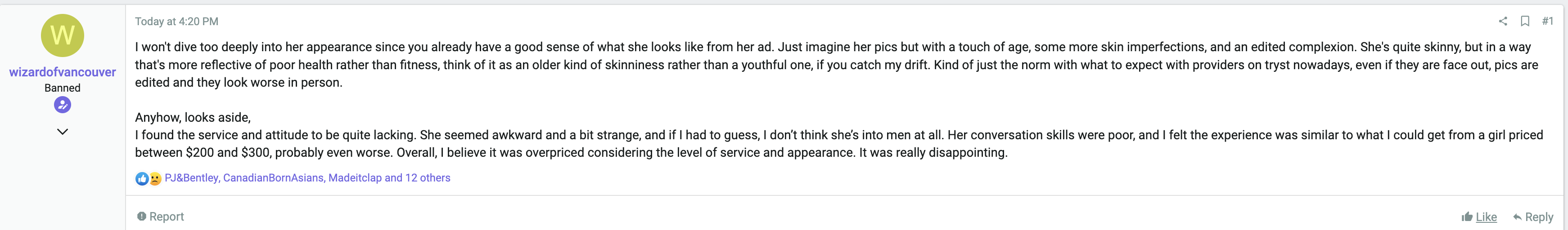The width and height of the screenshot is (1568, 230).
Task: Click the purple thread starter badge icon
Action: pos(62,105)
